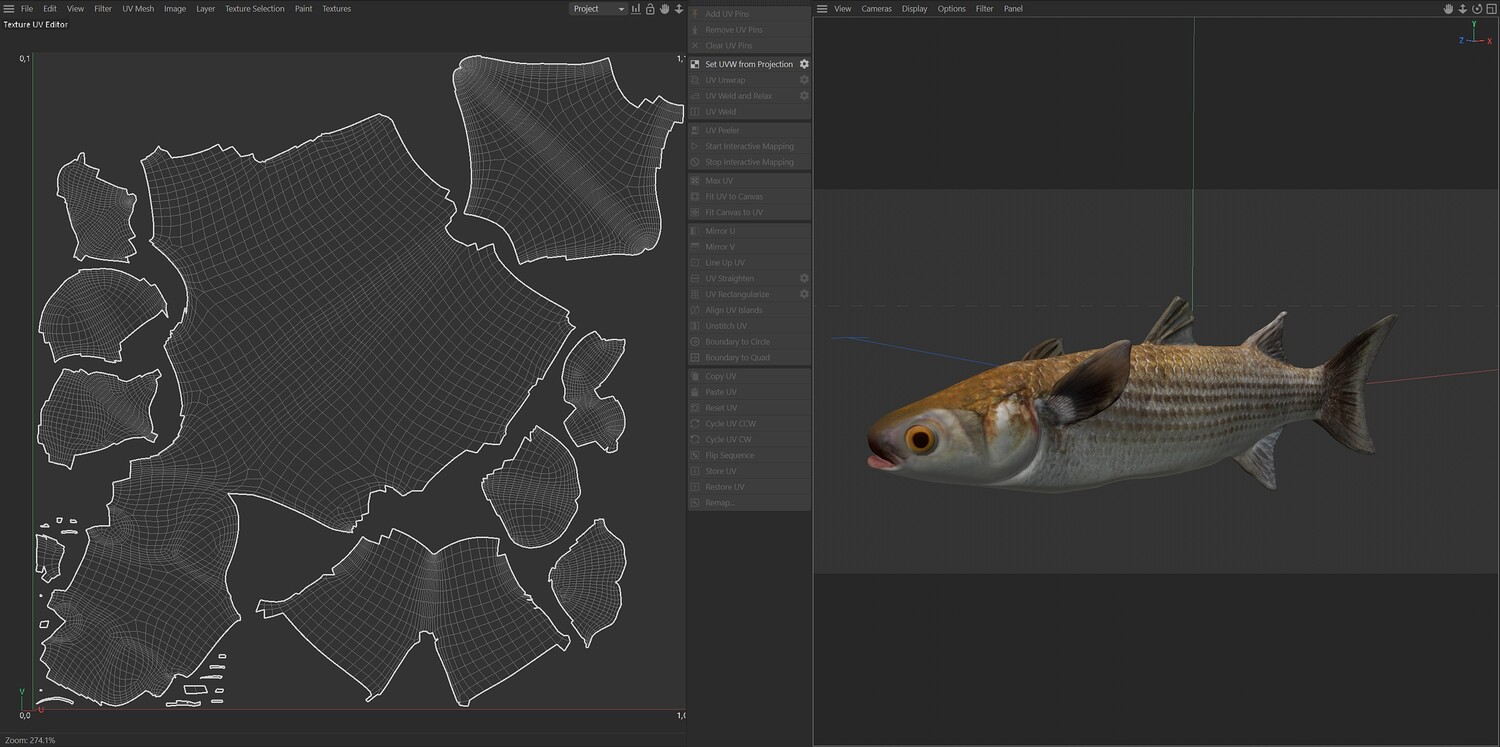The width and height of the screenshot is (1500, 747).
Task: Open the Project dropdown
Action: coord(598,9)
